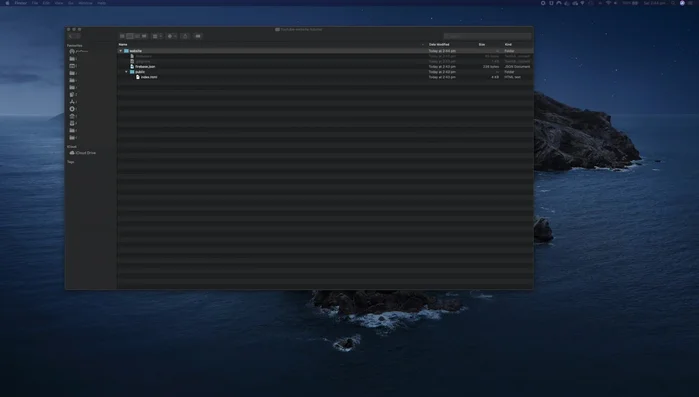
Task: Open the Apple menu
Action: click(7, 3)
